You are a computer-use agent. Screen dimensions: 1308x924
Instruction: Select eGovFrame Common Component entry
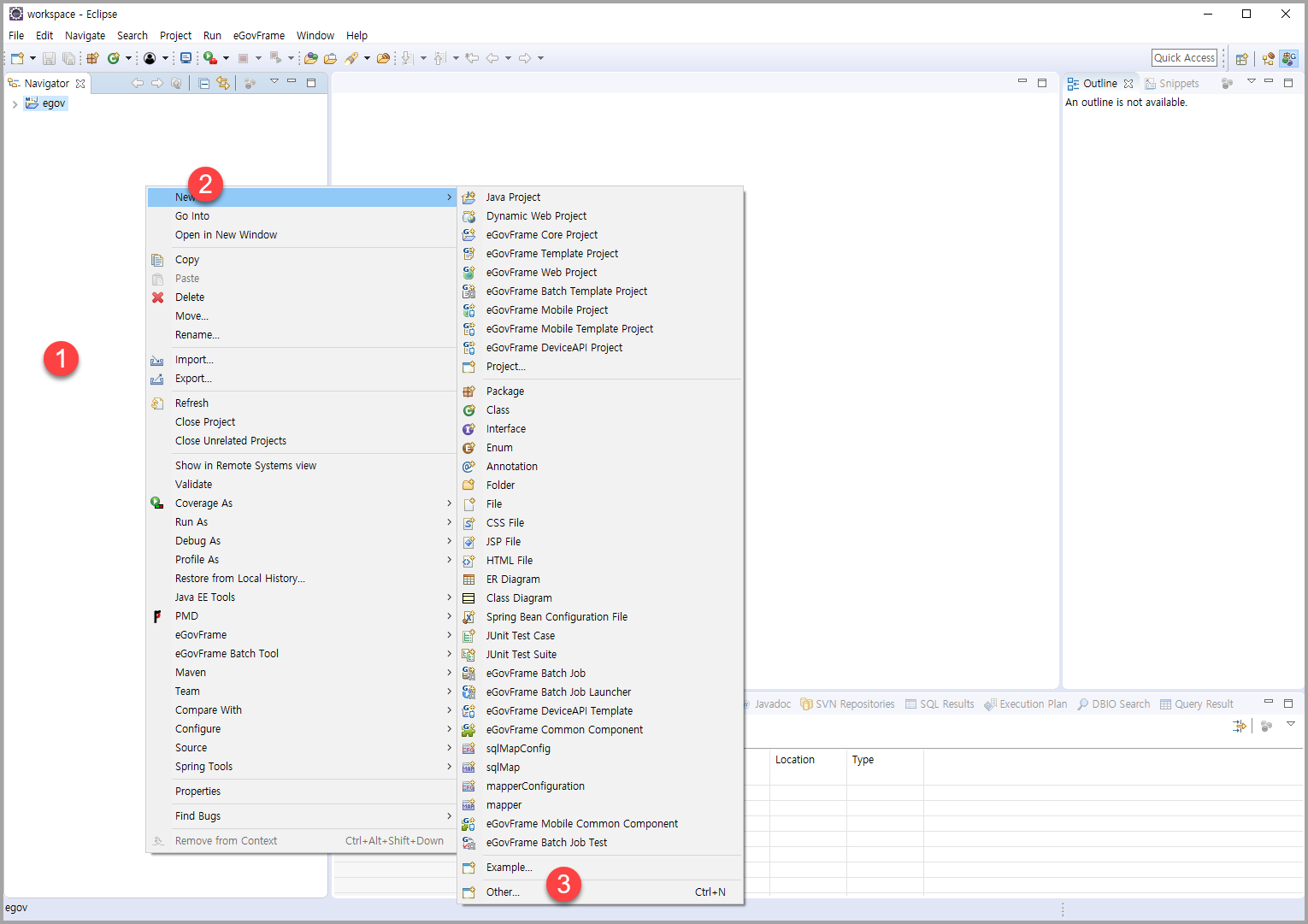click(601, 730)
